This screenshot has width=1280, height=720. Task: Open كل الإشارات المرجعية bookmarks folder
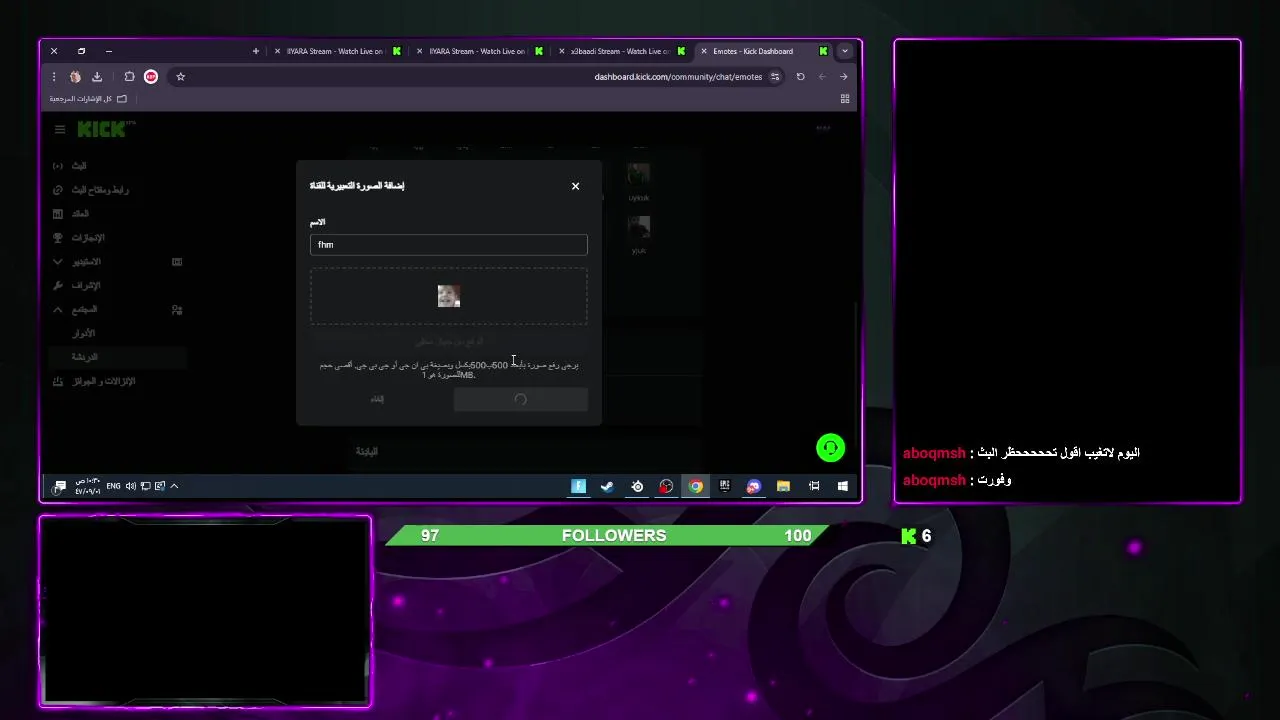point(88,99)
